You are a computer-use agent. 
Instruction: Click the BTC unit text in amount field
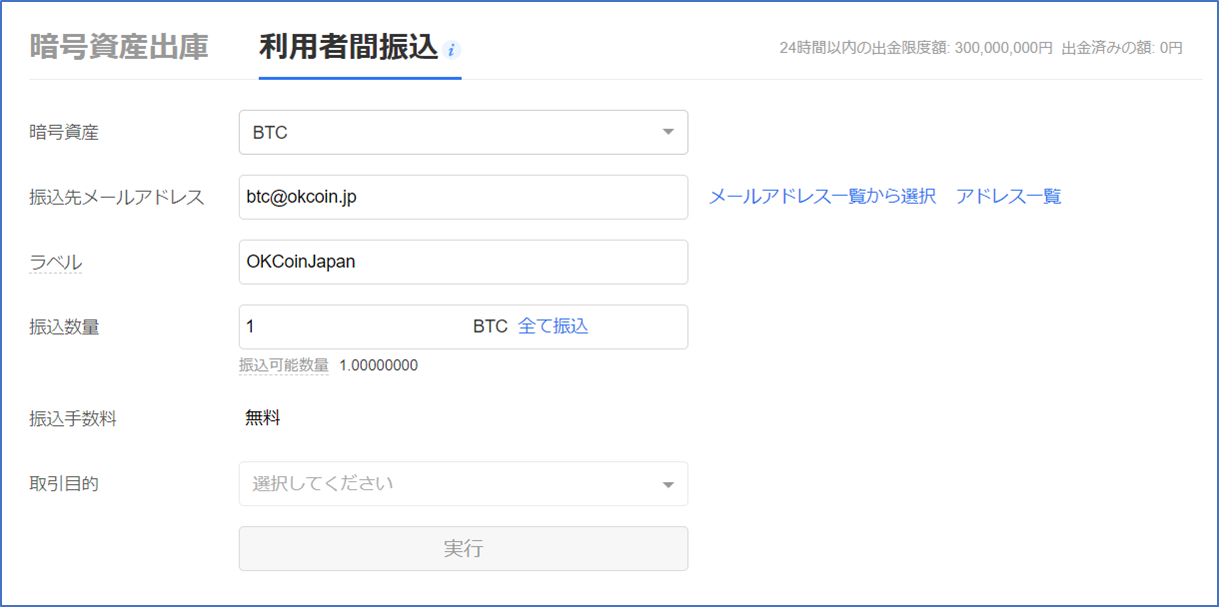pyautogui.click(x=490, y=326)
